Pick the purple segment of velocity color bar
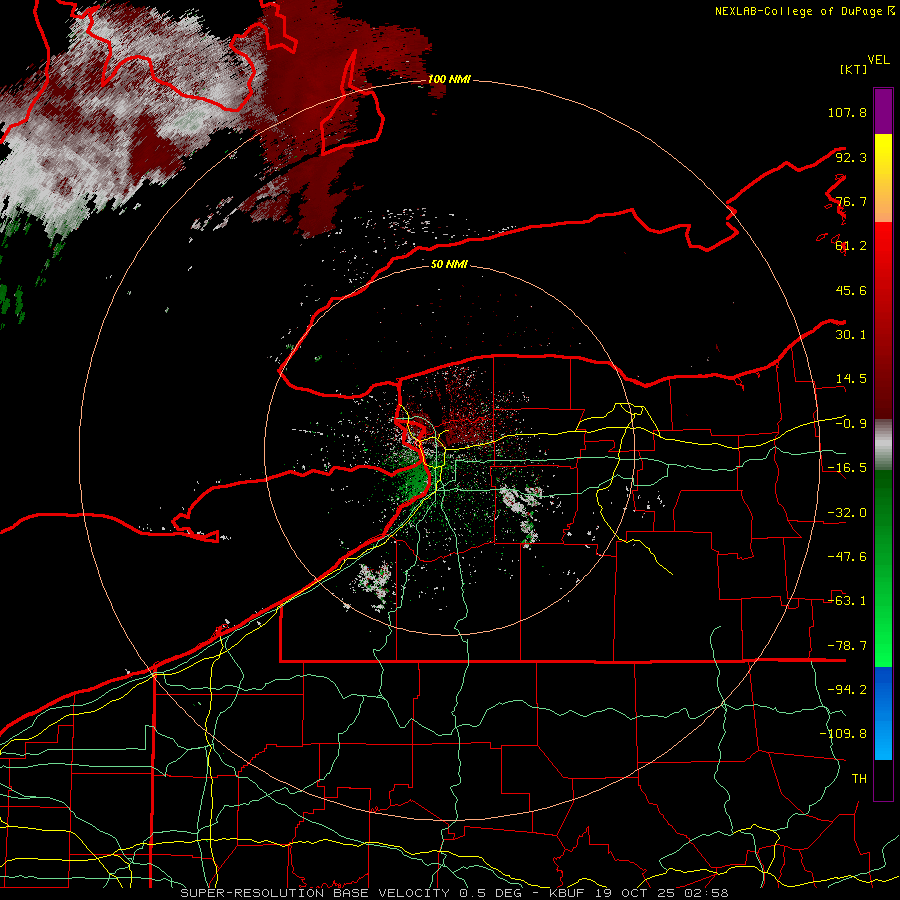900x900 pixels. (x=883, y=111)
